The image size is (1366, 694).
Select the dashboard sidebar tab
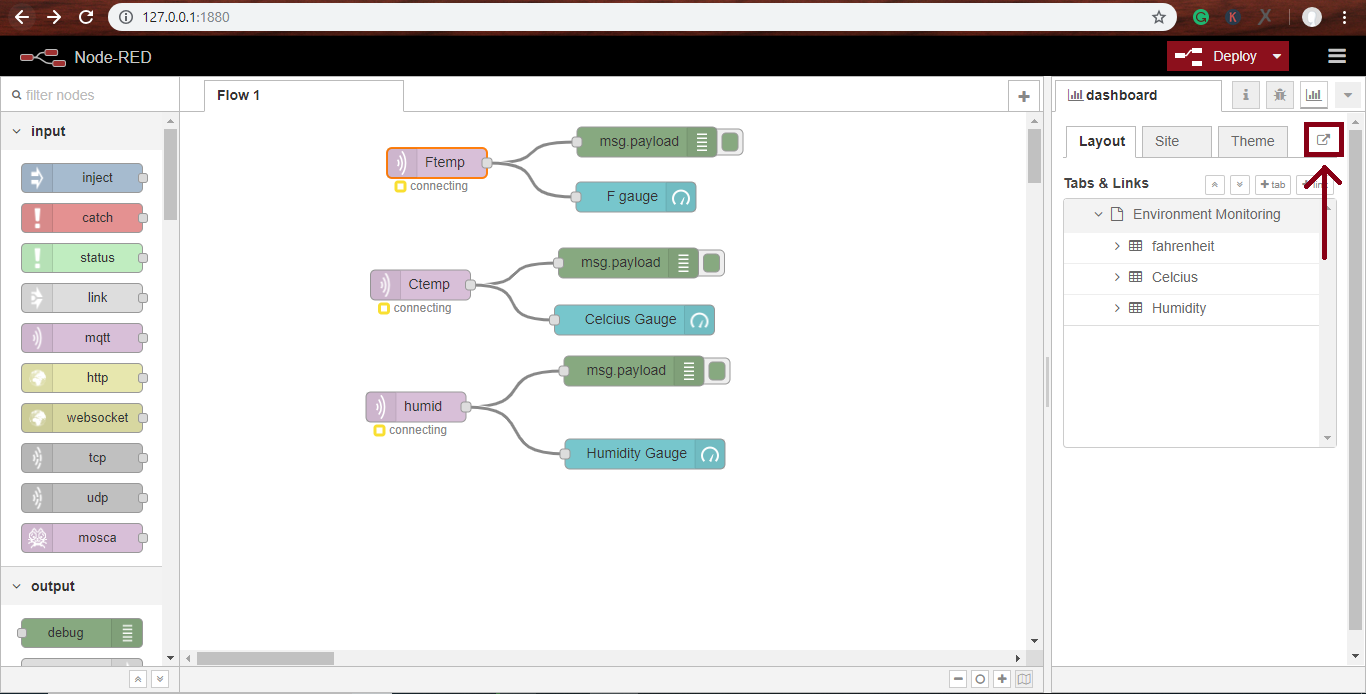(x=1138, y=96)
